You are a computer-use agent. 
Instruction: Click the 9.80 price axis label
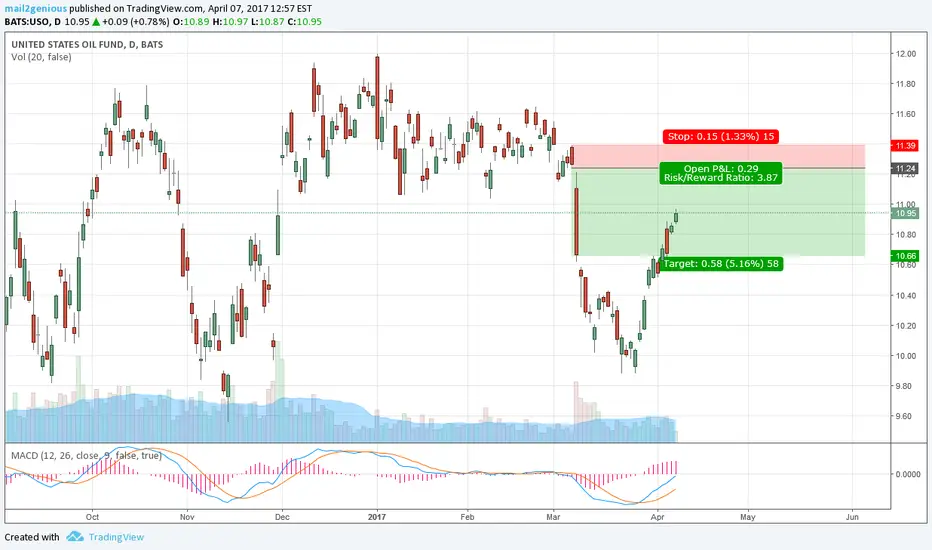(x=904, y=386)
